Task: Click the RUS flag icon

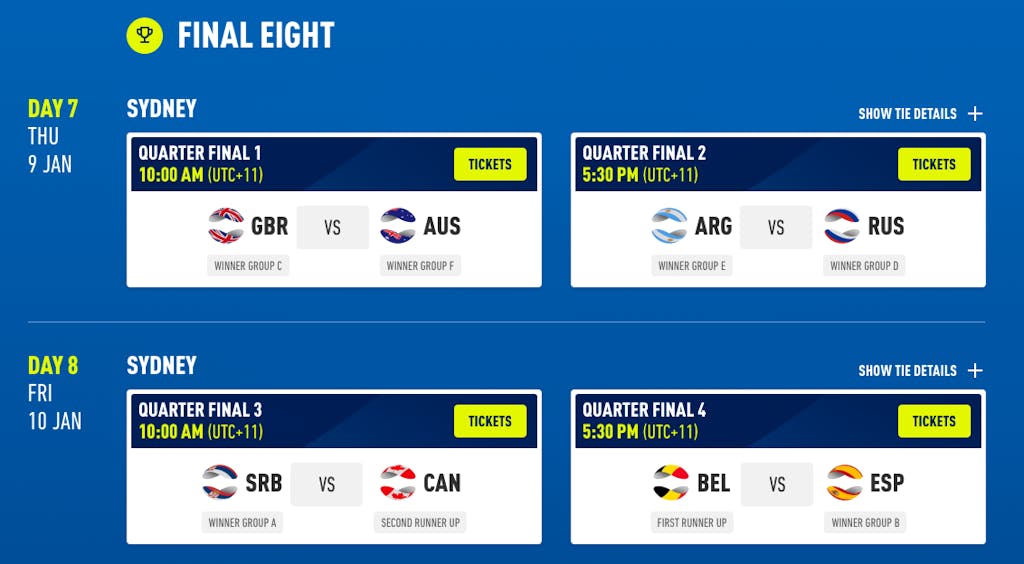Action: pos(842,226)
